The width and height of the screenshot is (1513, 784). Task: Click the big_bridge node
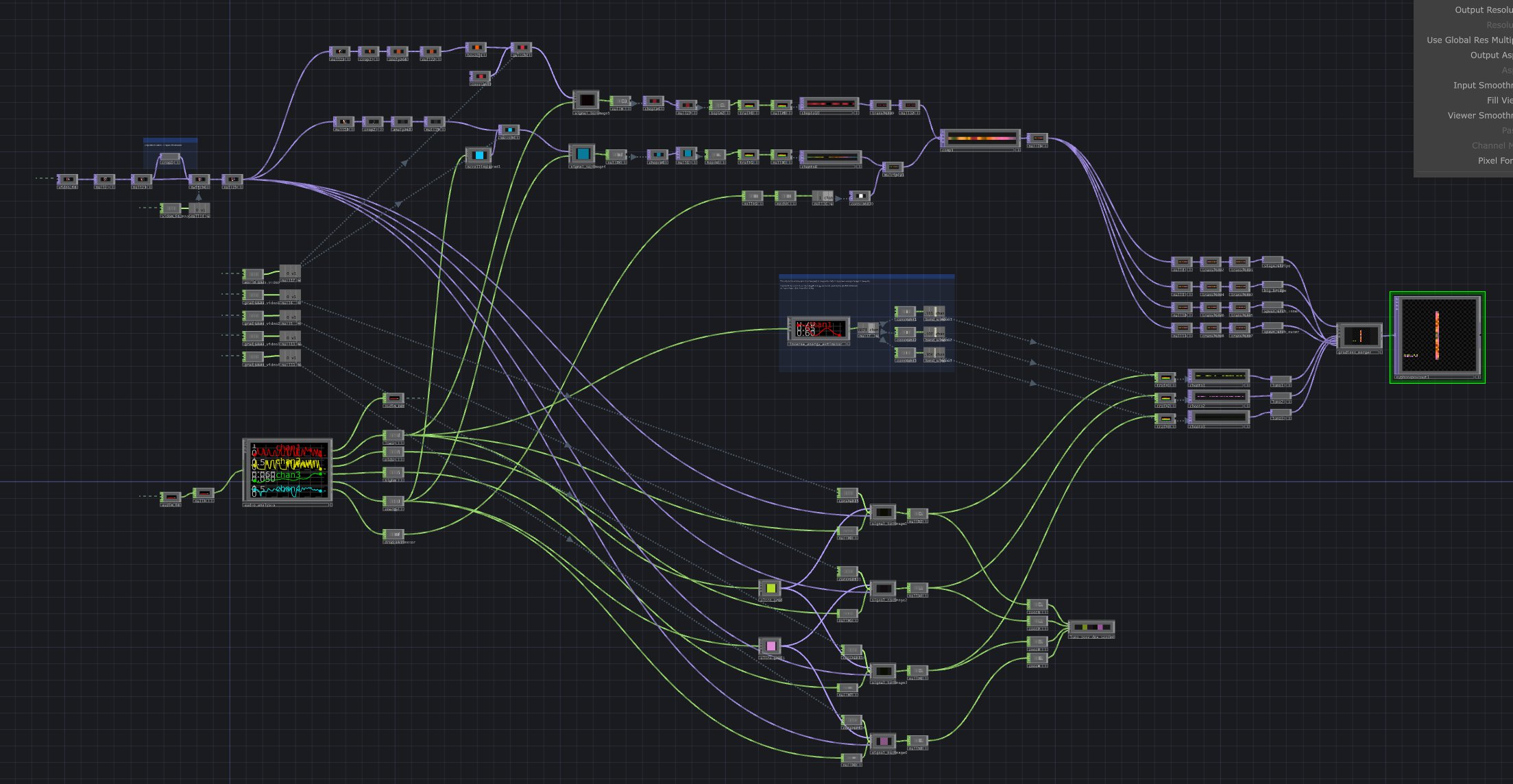1272,286
